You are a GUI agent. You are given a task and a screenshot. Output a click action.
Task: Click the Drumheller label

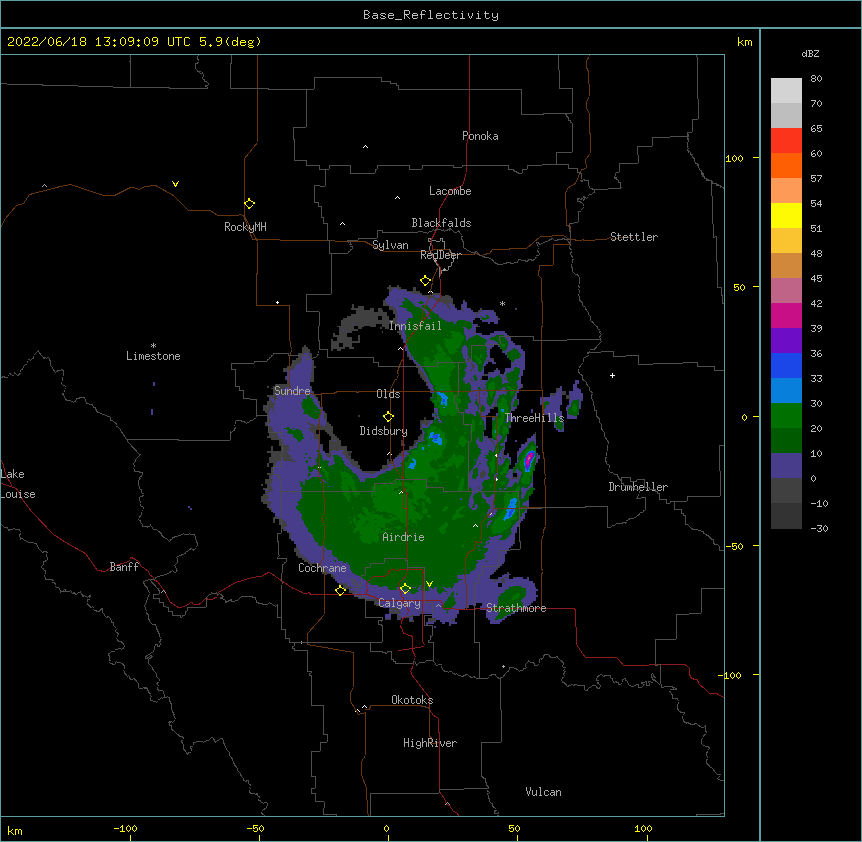[x=638, y=487]
